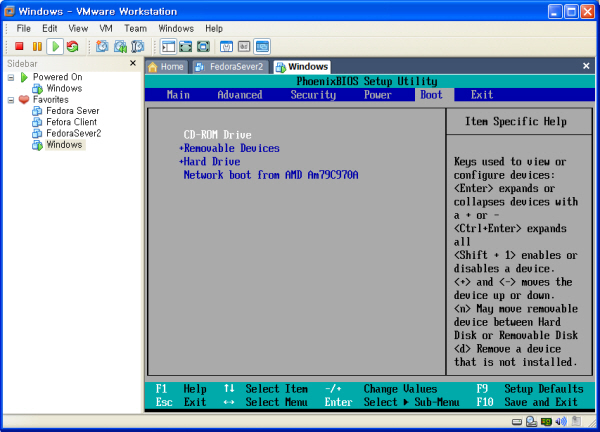
Task: Click the green Power On play icon
Action: [55, 47]
